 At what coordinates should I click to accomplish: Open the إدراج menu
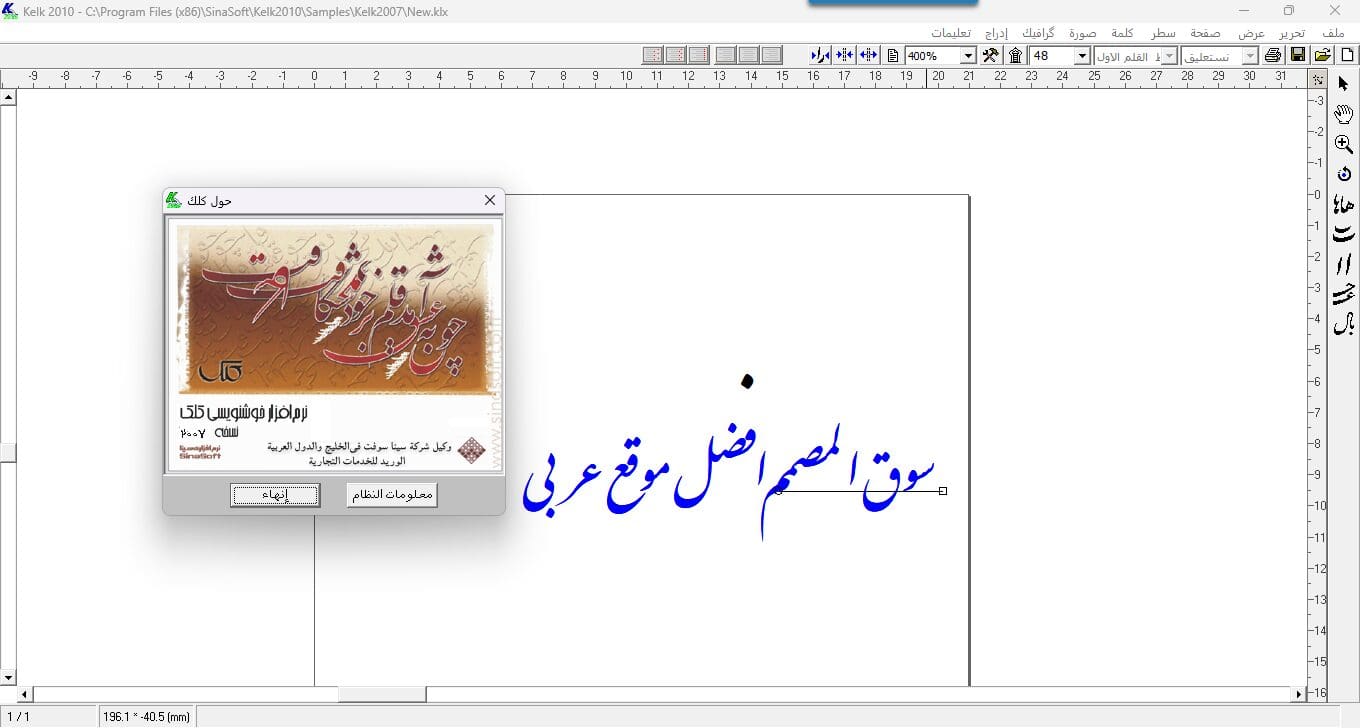point(996,33)
